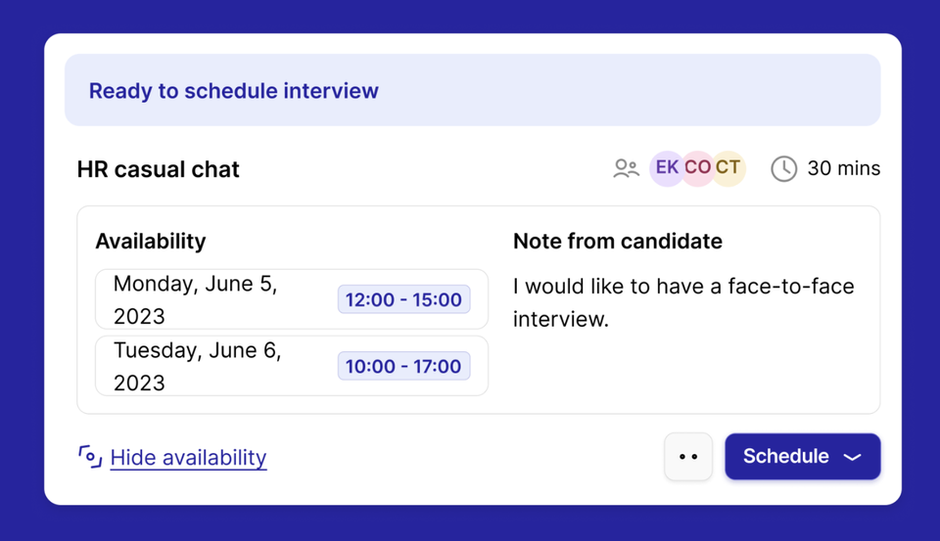This screenshot has height=541, width=940.
Task: Select the 10:00 - 17:00 time slot
Action: [x=403, y=366]
